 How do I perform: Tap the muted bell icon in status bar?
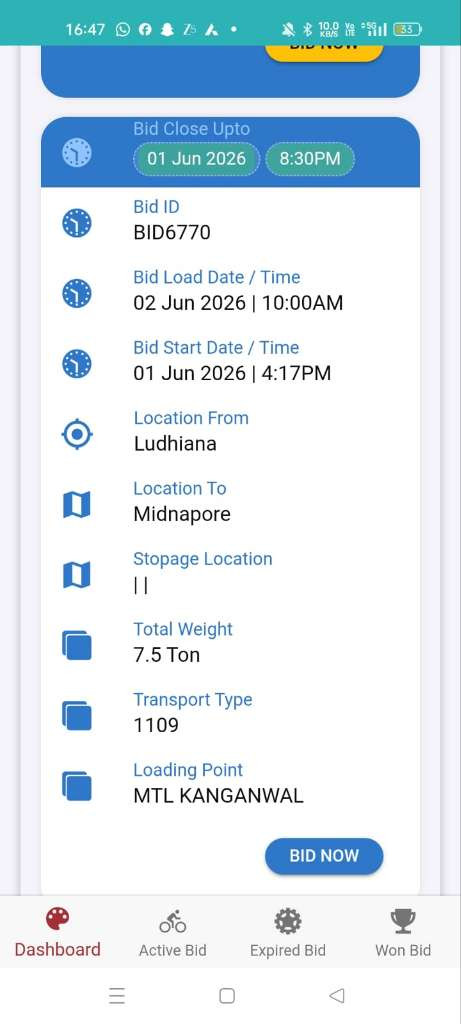point(288,29)
